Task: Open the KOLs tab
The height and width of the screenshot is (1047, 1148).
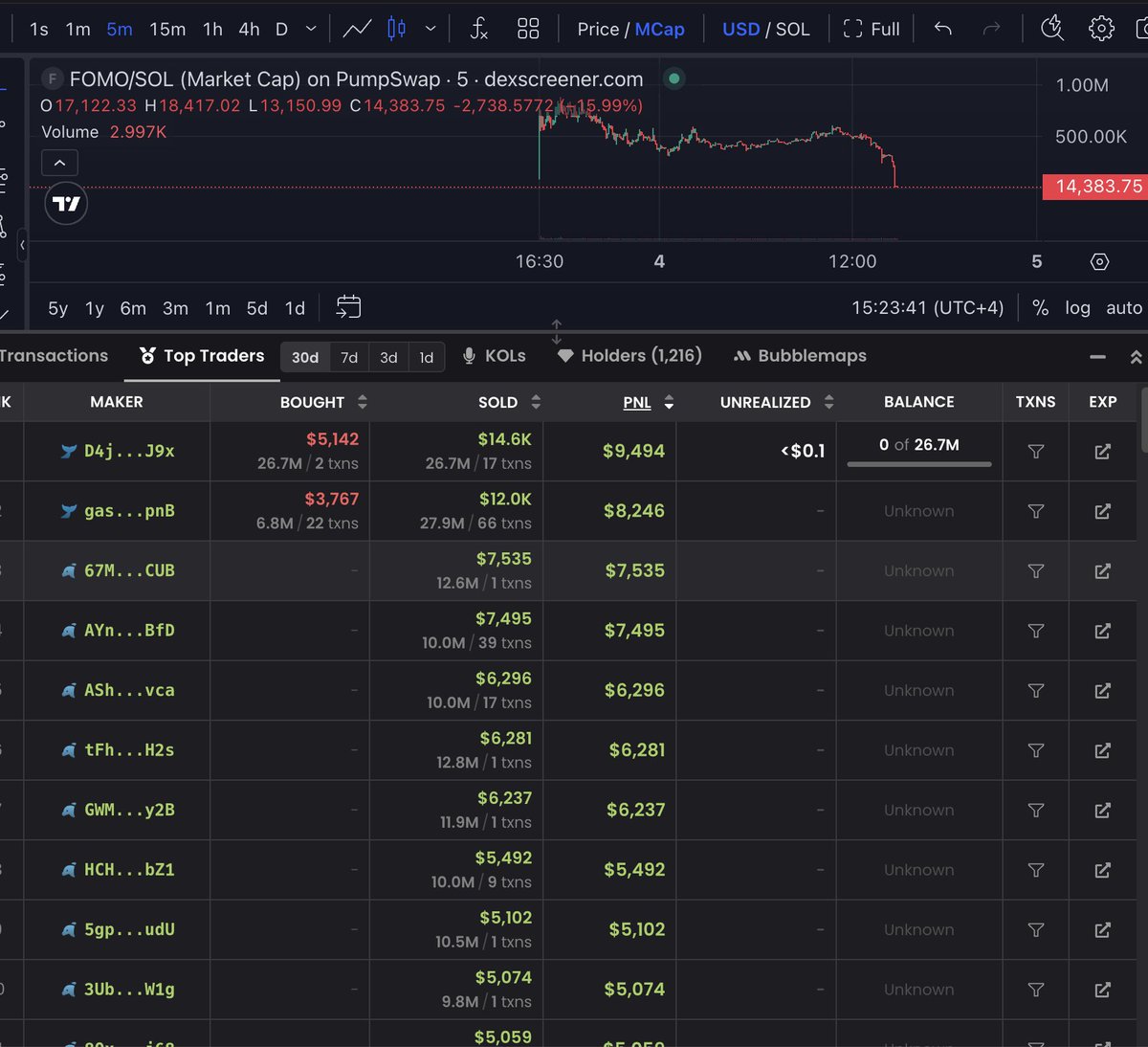Action: tap(494, 356)
